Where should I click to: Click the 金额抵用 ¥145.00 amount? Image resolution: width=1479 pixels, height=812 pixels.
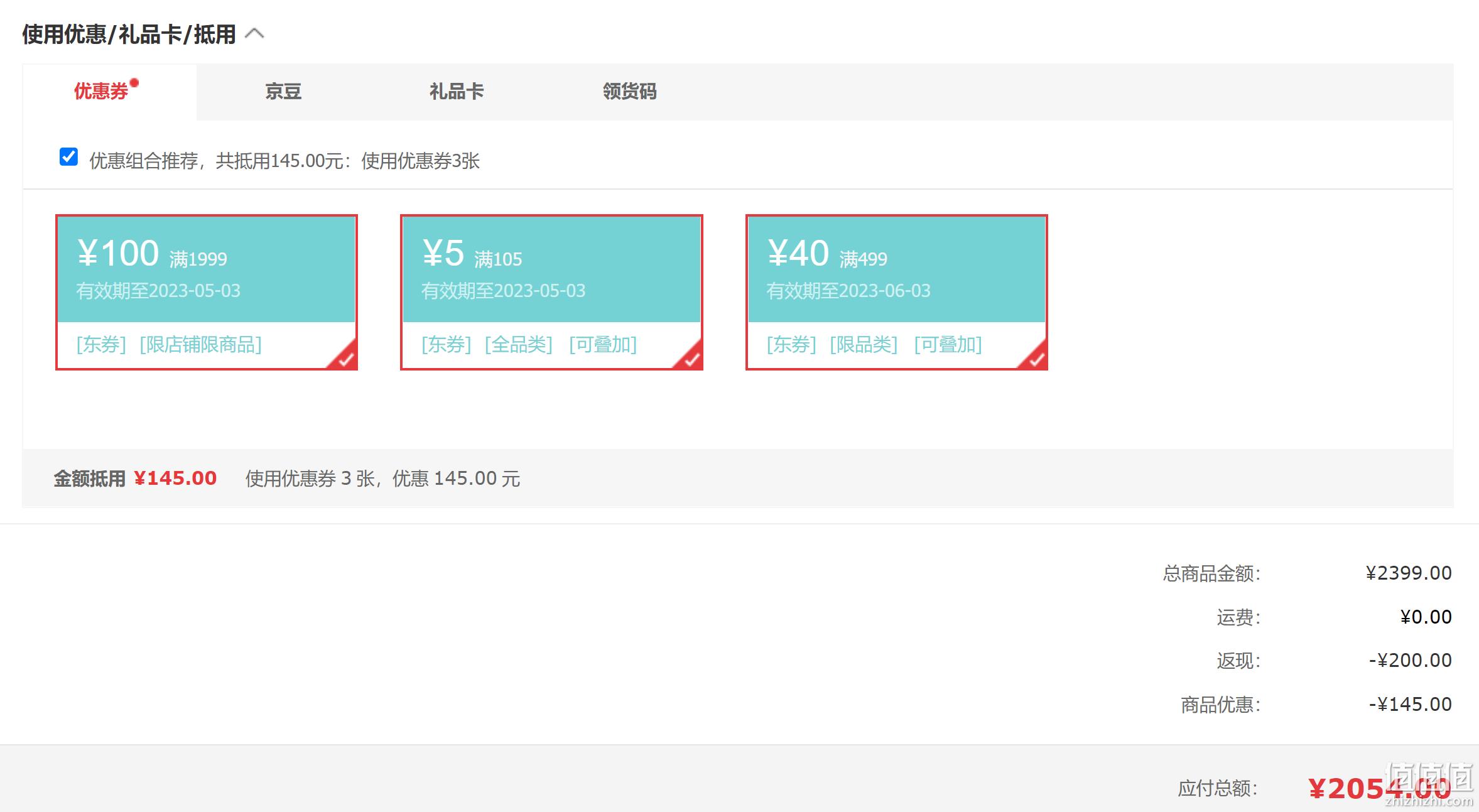coord(175,479)
